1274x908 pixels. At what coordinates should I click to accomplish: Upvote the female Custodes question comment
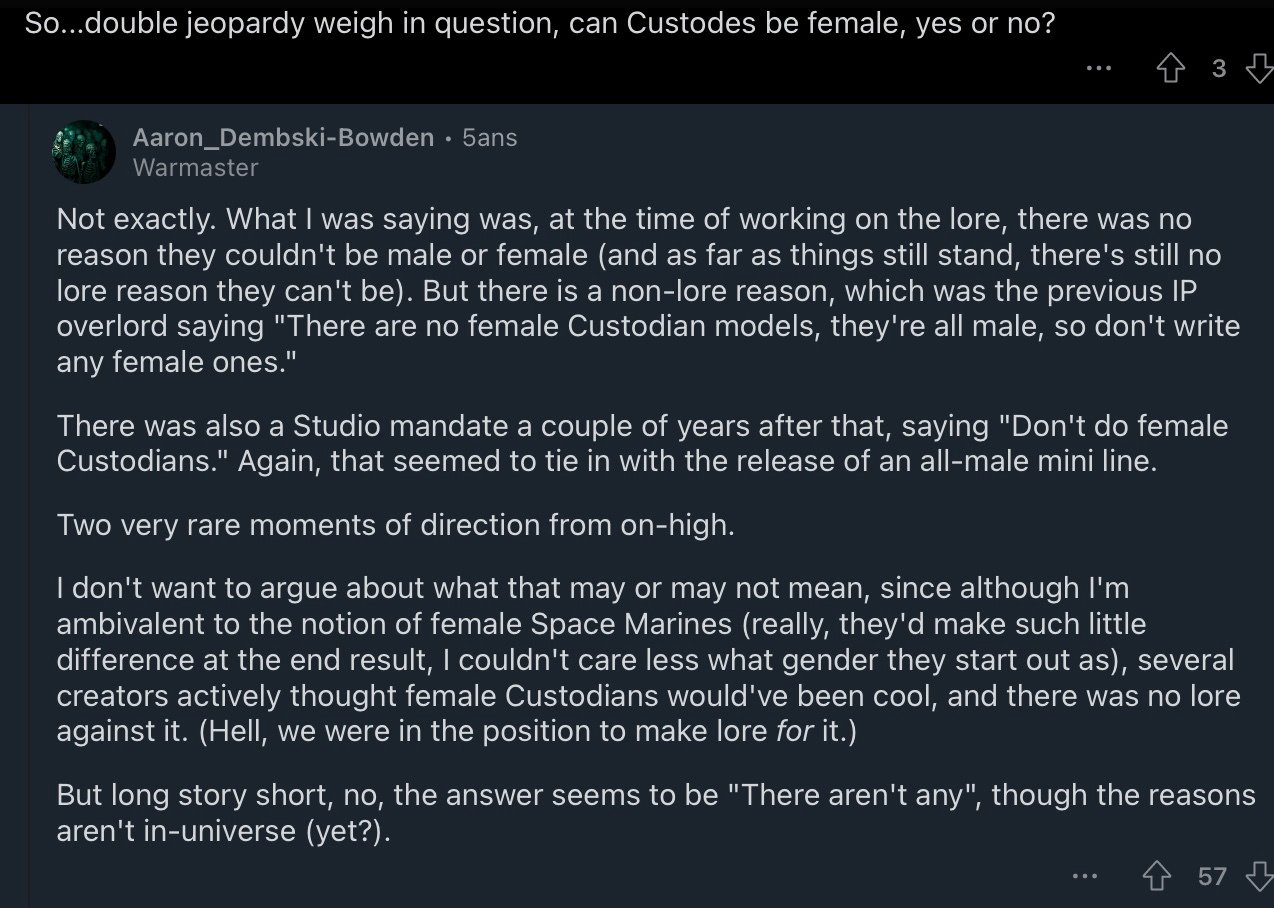click(1170, 68)
